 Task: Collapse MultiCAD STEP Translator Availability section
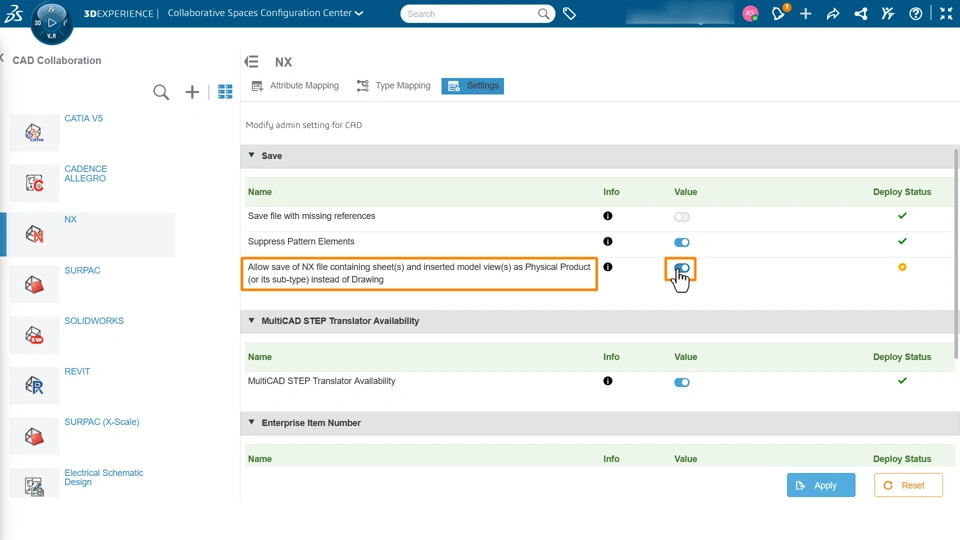(251, 320)
